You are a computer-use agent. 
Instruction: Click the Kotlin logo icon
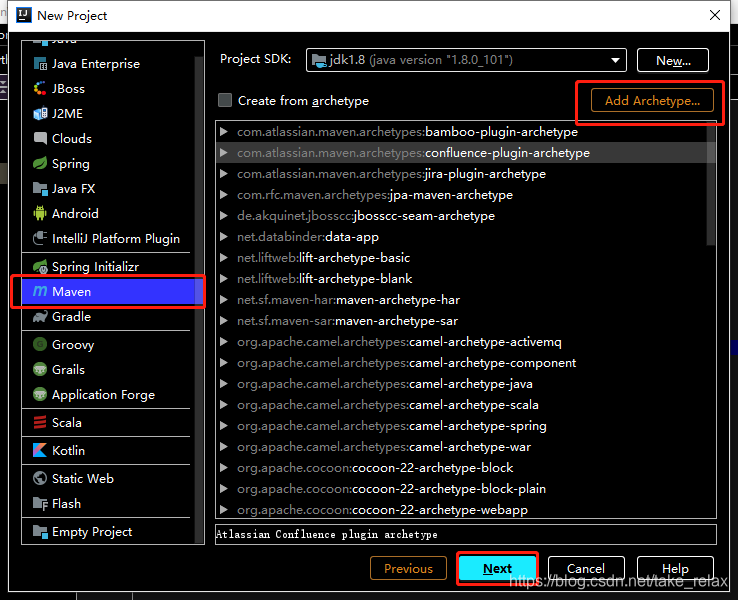[40, 450]
